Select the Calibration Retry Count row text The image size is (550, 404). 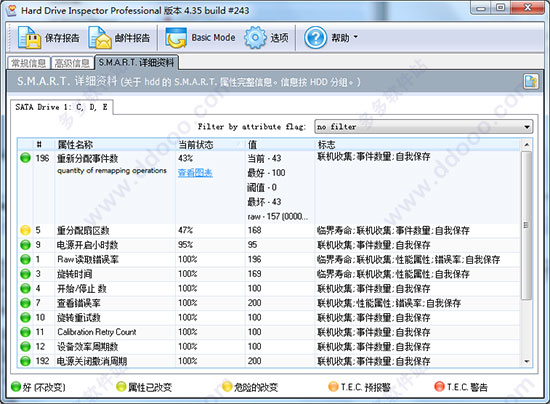[97, 332]
